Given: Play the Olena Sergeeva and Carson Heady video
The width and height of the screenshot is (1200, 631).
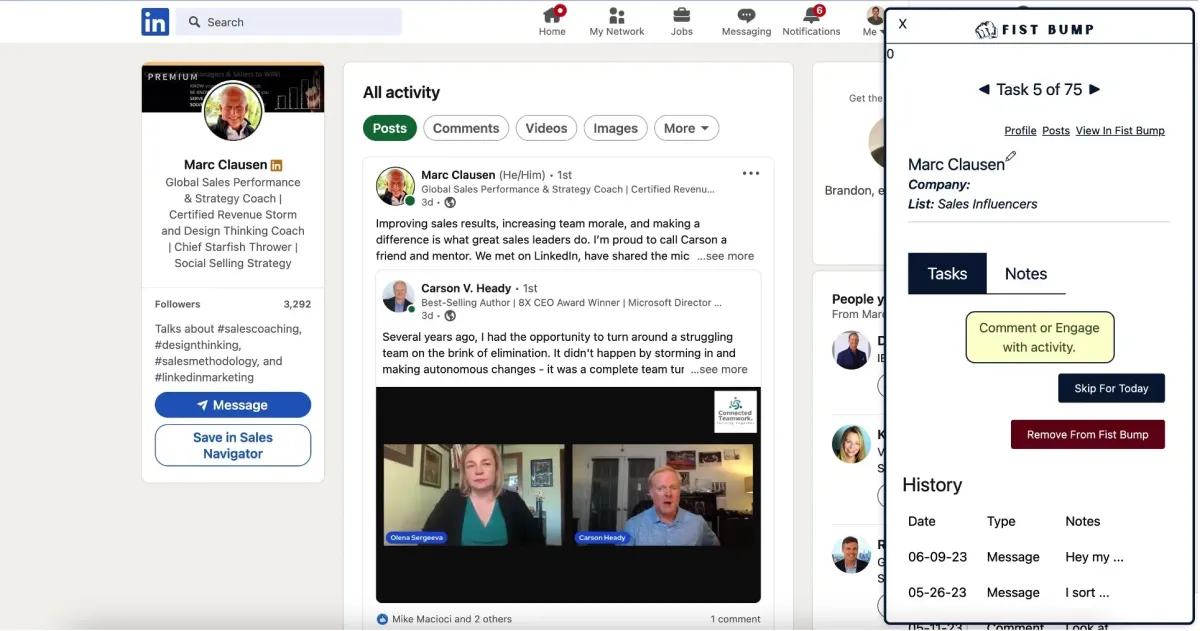Looking at the screenshot, I should [568, 495].
